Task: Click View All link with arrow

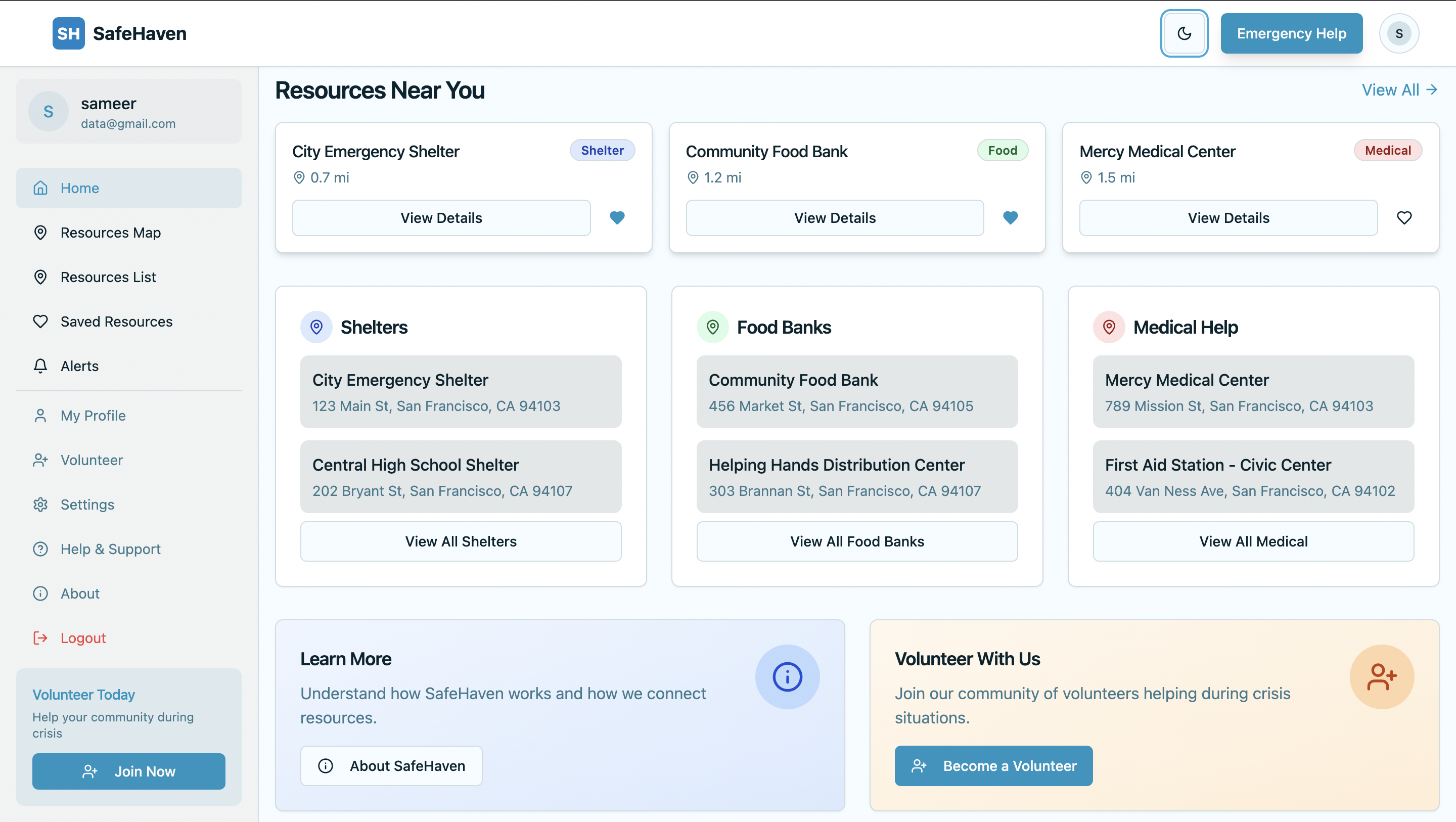Action: tap(1398, 90)
